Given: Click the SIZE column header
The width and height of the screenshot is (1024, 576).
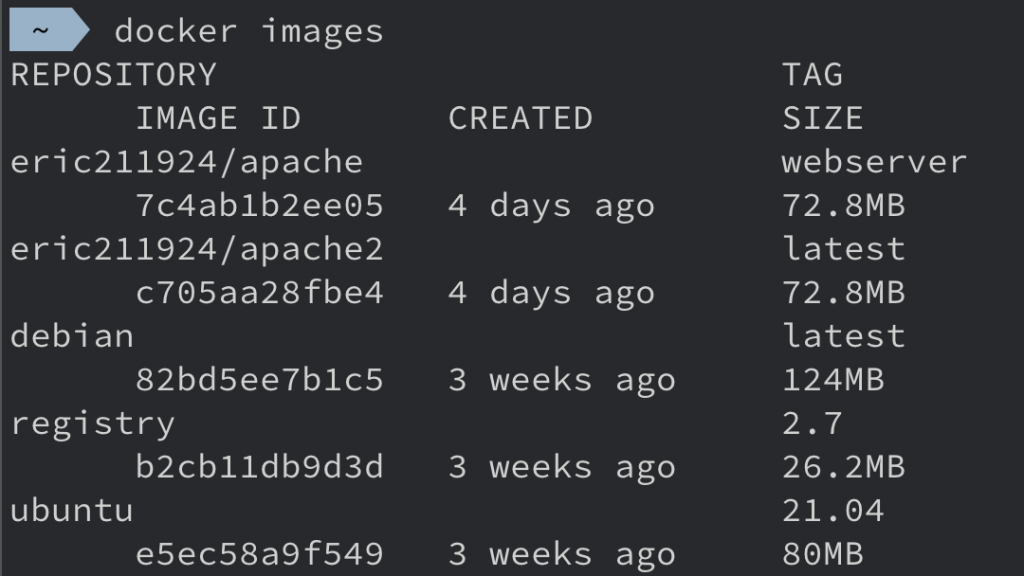Looking at the screenshot, I should pos(822,118).
